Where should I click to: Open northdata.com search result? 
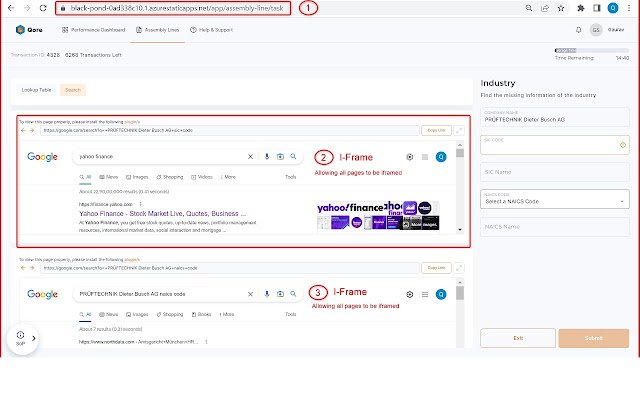point(138,342)
